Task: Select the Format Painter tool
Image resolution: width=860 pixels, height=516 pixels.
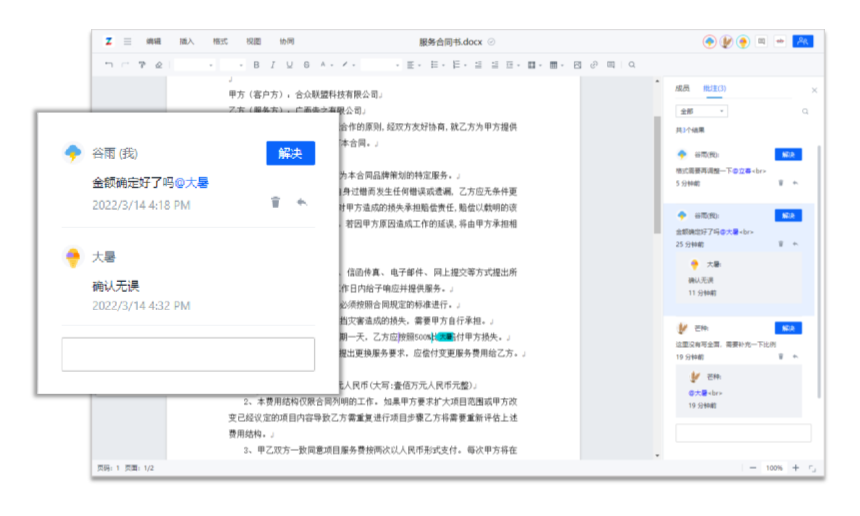Action: [142, 65]
